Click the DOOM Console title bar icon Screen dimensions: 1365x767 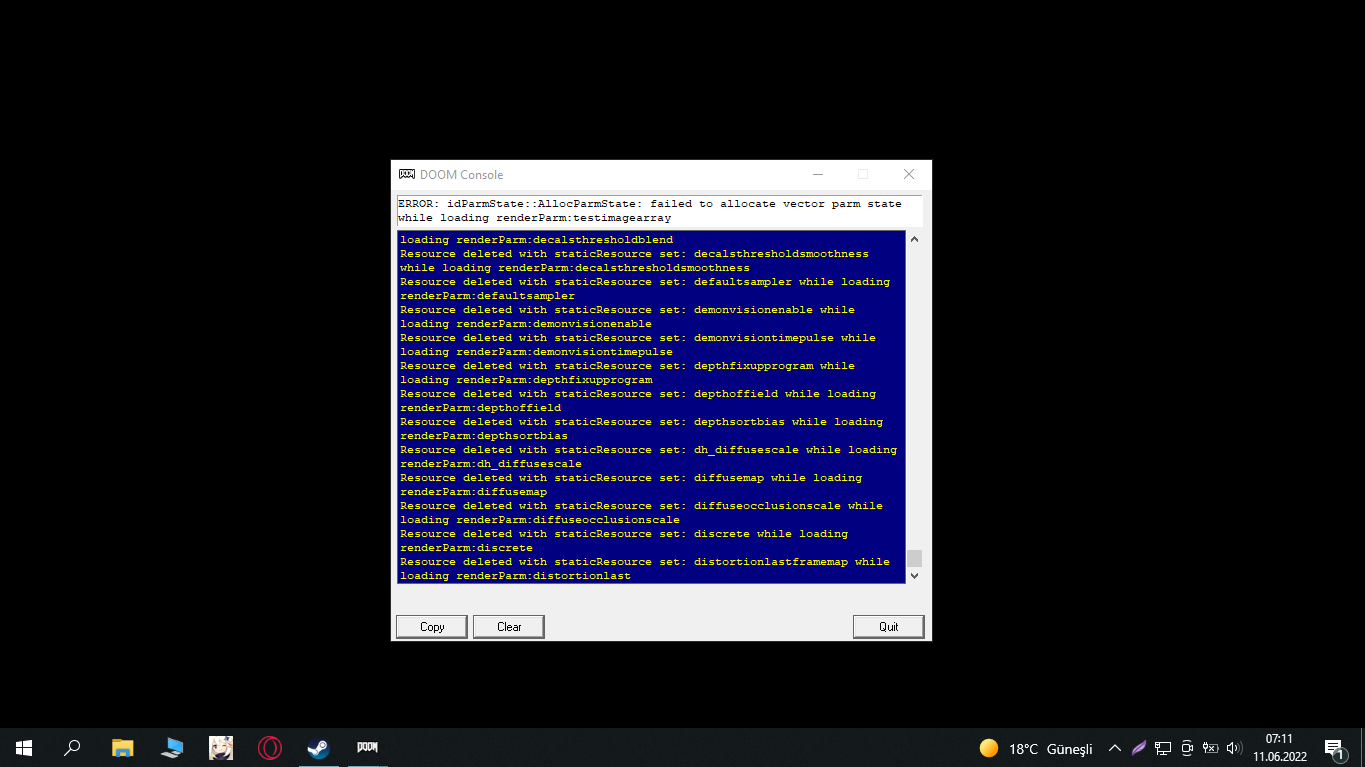click(406, 174)
